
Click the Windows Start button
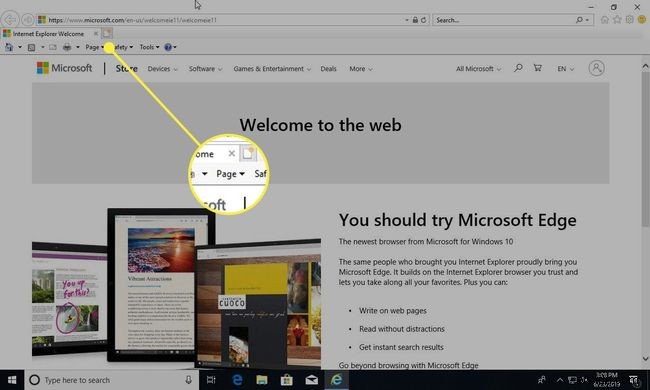point(12,380)
